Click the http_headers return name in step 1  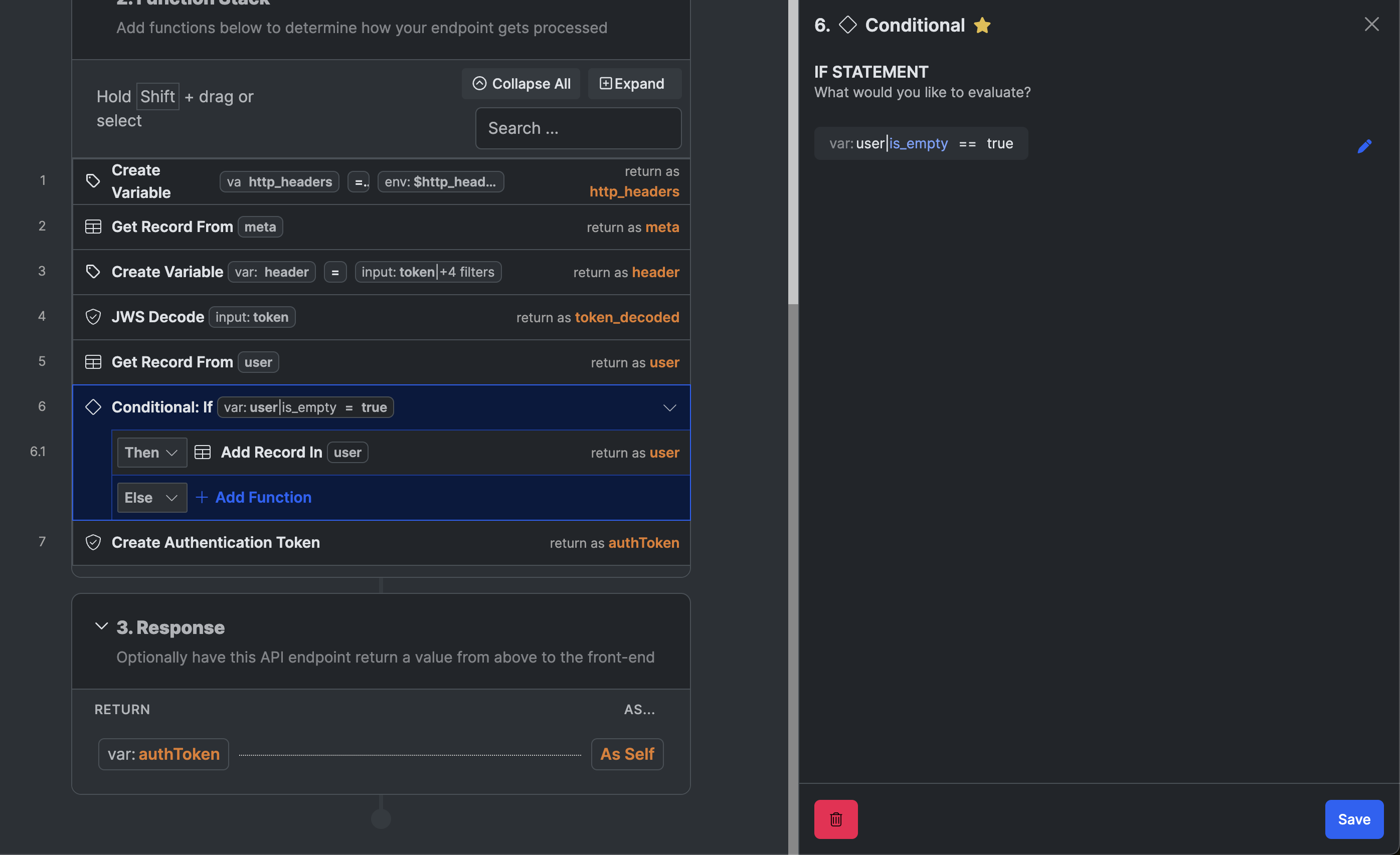[634, 191]
